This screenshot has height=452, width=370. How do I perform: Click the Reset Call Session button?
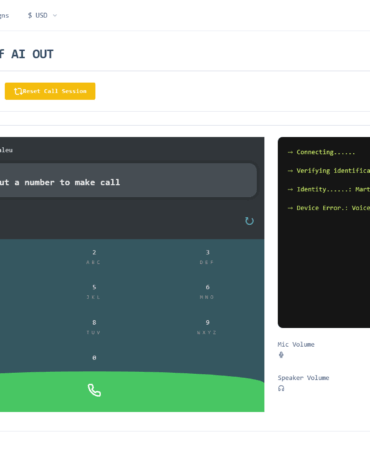(50, 91)
